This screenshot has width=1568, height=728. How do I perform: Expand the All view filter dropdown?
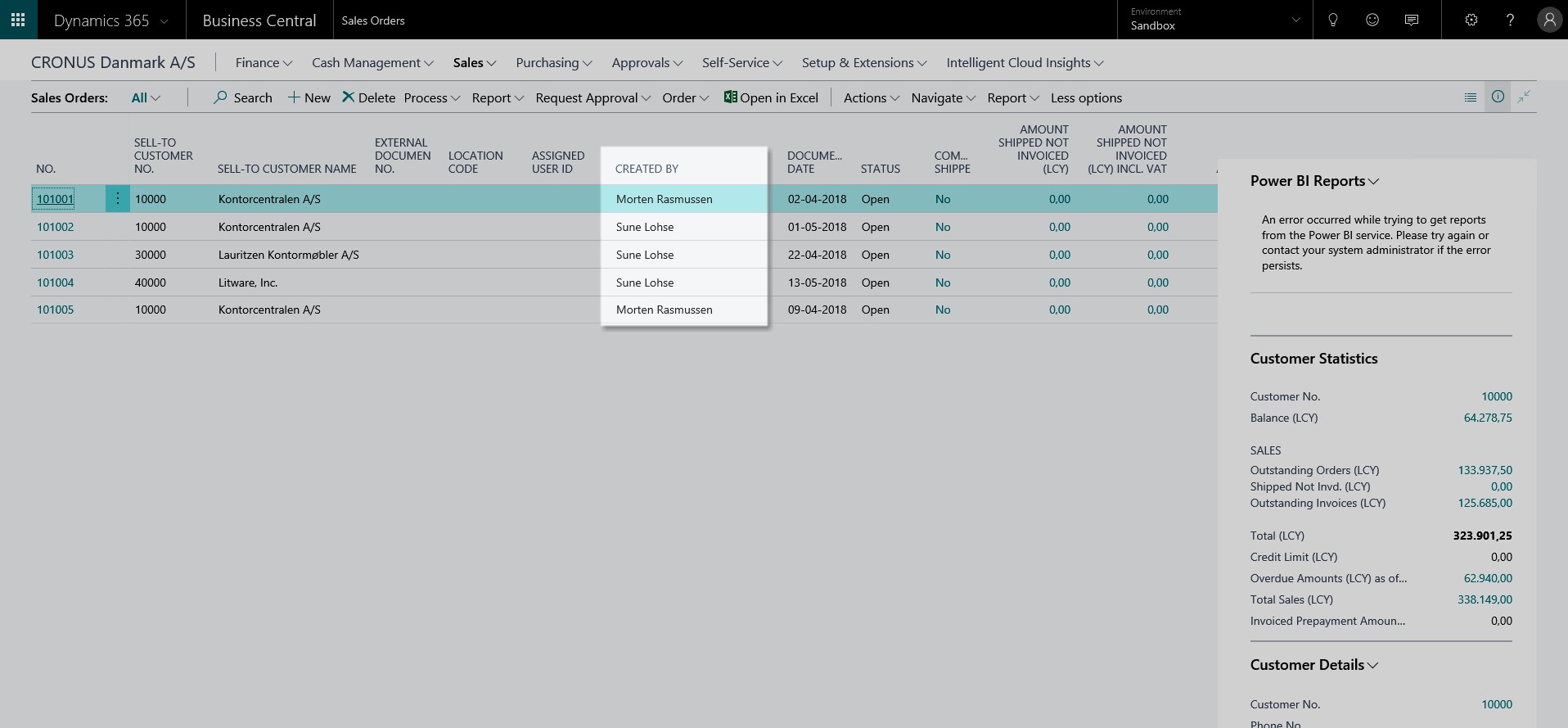(146, 97)
